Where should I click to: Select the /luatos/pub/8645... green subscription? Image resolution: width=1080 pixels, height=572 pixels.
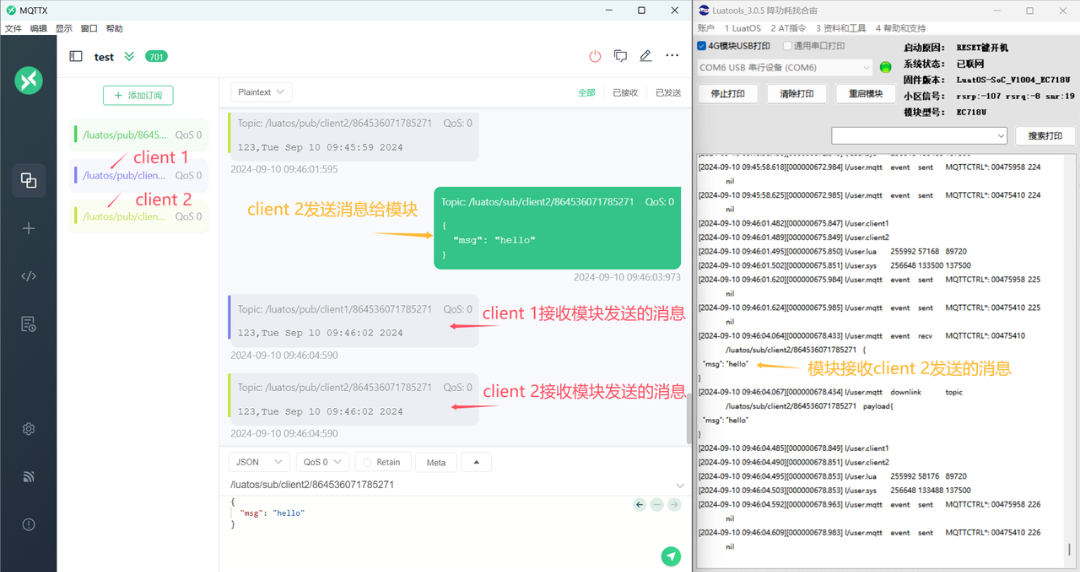click(x=138, y=135)
